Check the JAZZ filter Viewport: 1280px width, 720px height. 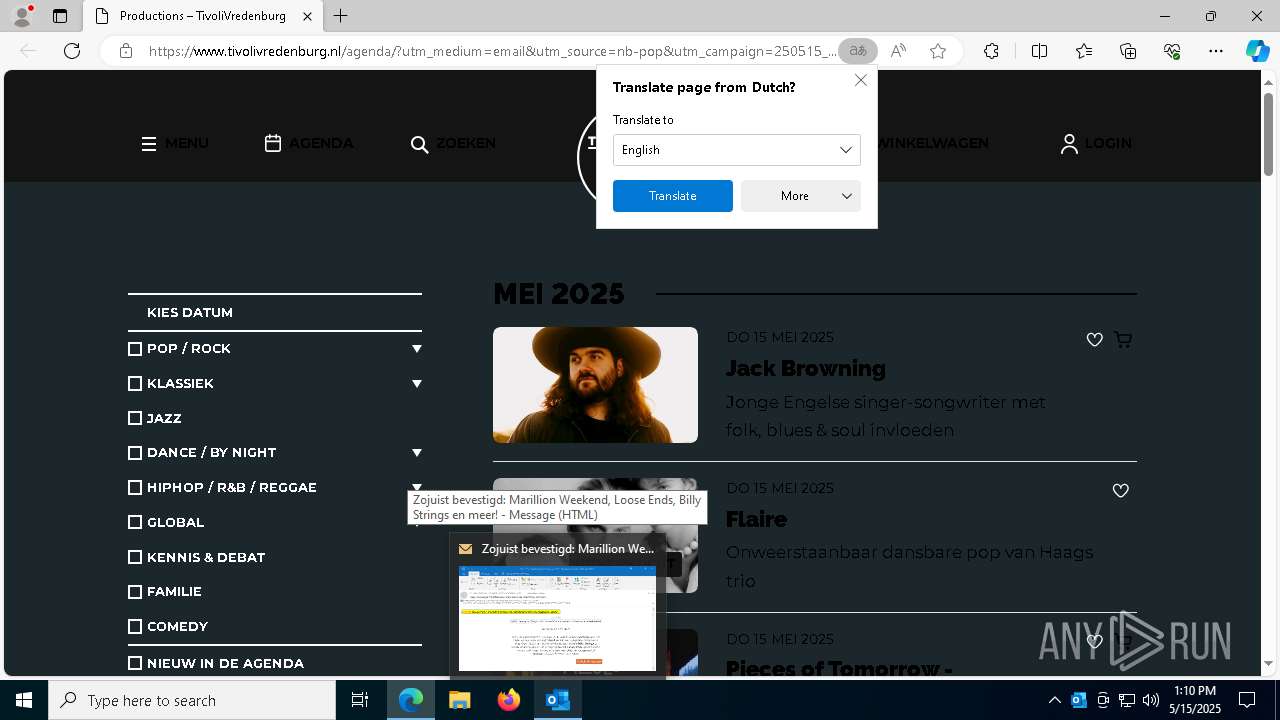coord(135,418)
